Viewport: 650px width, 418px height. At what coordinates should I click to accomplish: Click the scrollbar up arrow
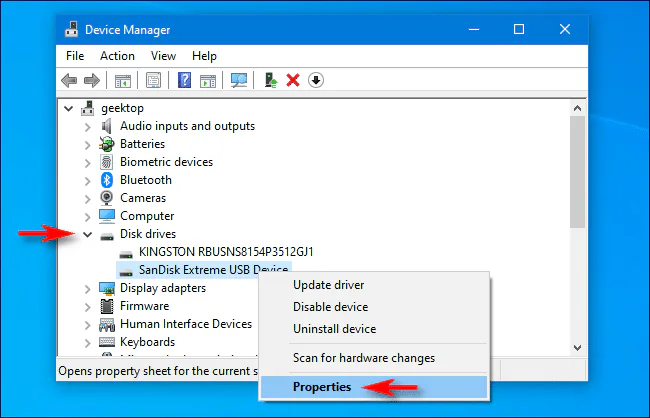pyautogui.click(x=577, y=109)
